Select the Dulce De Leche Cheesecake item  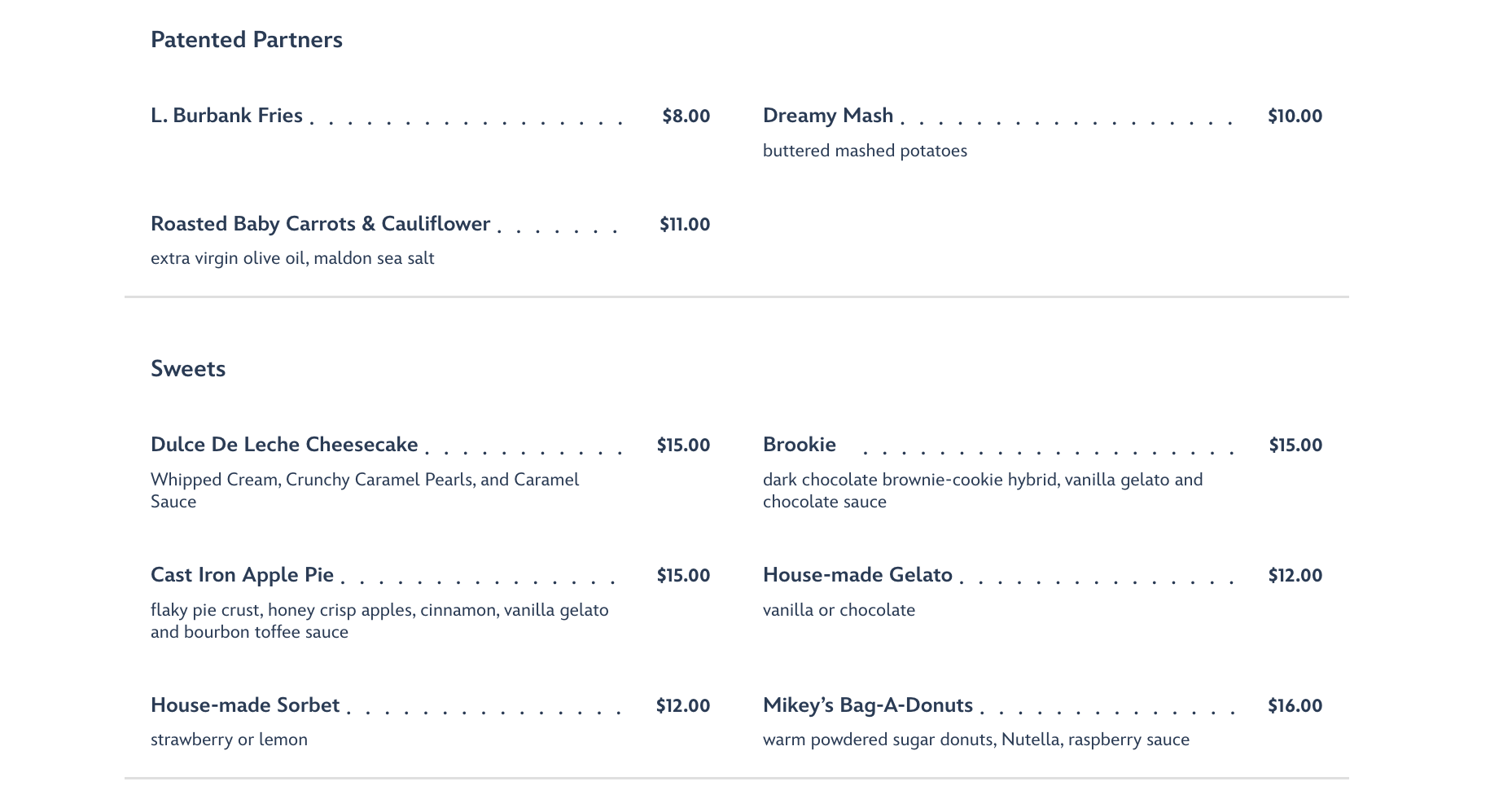284,445
